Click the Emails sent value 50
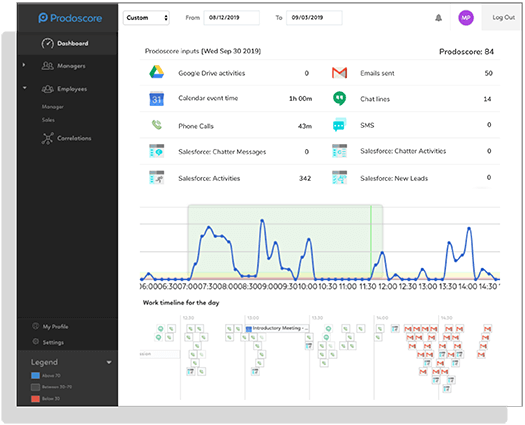The width and height of the screenshot is (525, 425). 489,73
